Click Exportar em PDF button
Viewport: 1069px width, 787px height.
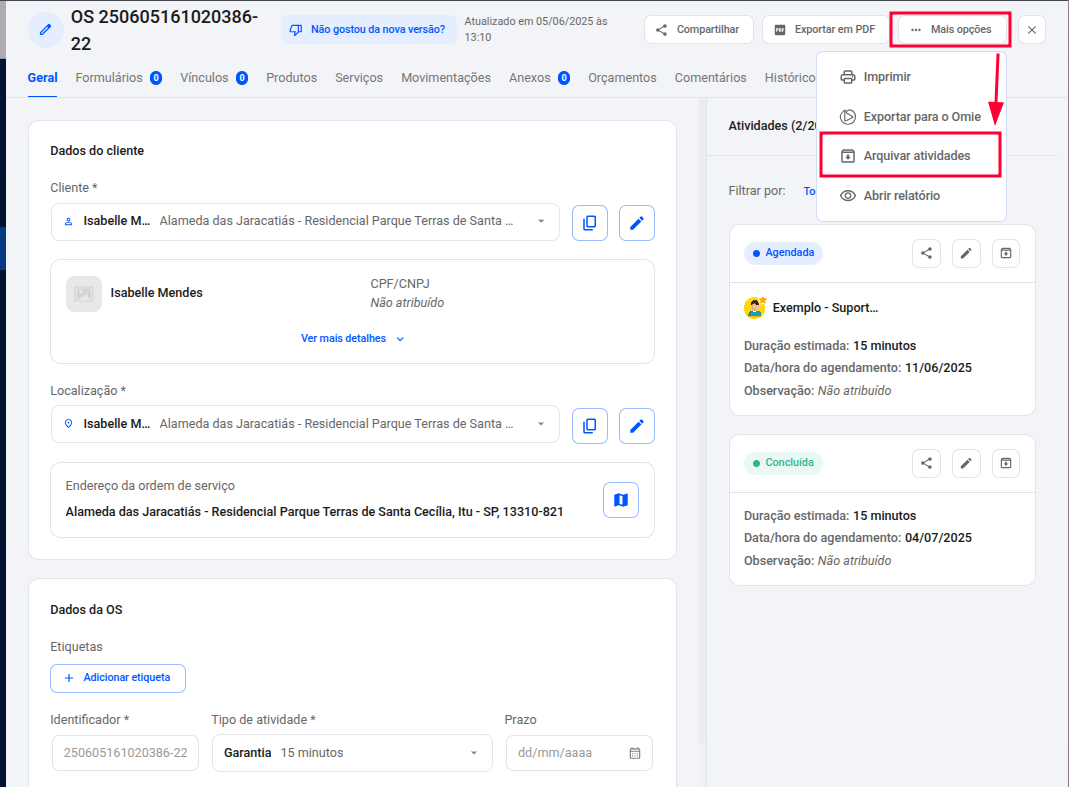coord(826,30)
